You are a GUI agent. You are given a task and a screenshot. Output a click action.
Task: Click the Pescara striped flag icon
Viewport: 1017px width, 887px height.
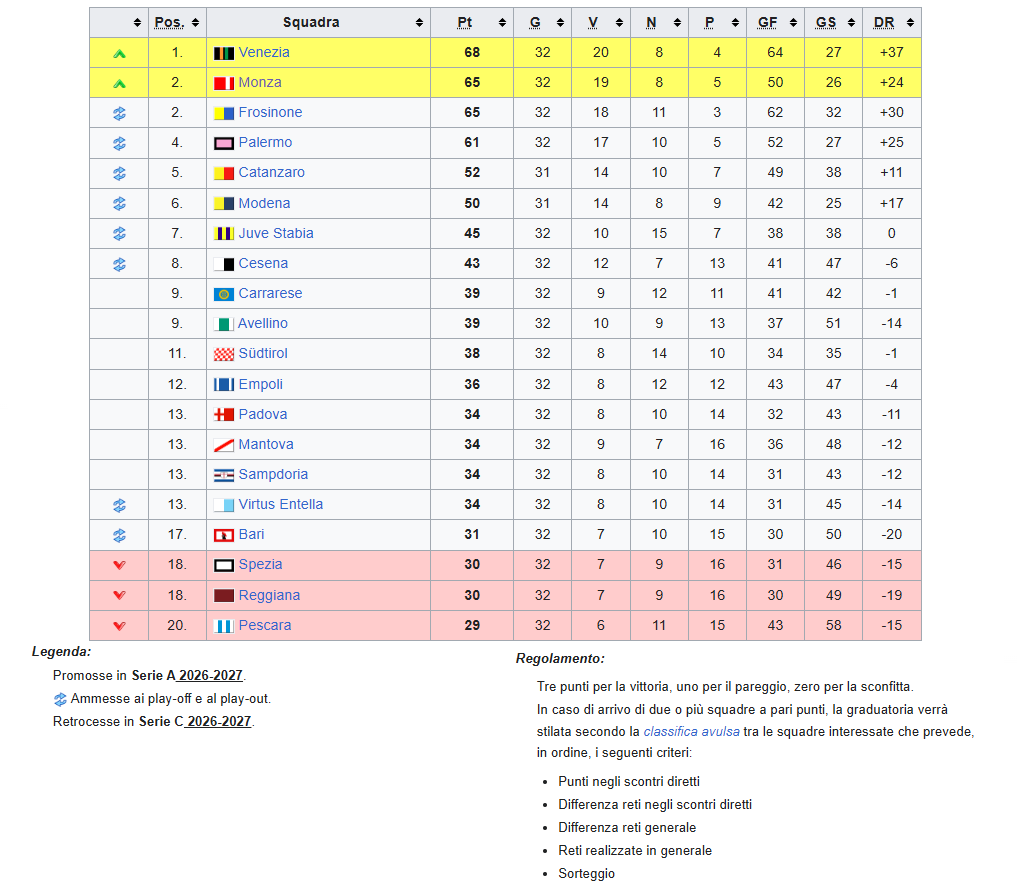tap(224, 626)
